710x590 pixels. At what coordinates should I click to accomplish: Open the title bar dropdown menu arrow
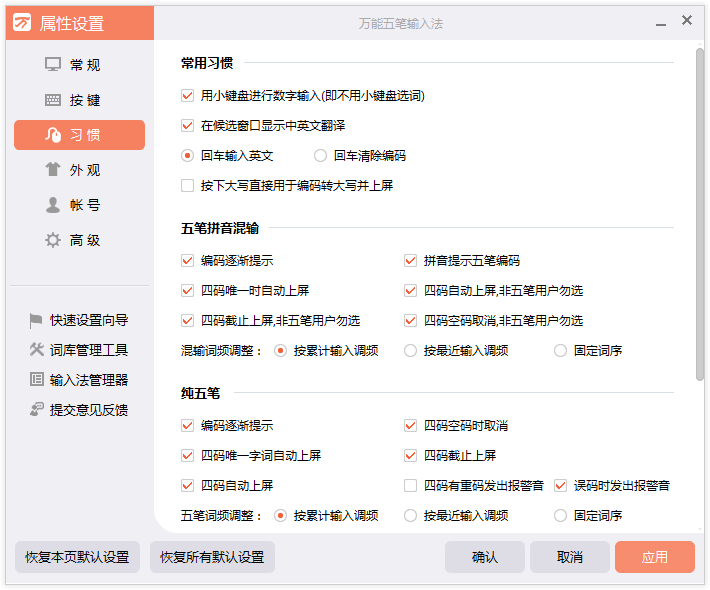point(660,22)
